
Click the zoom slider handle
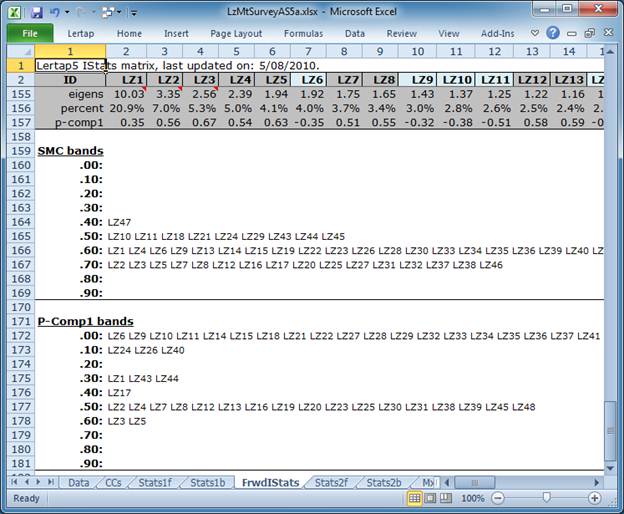pos(547,498)
